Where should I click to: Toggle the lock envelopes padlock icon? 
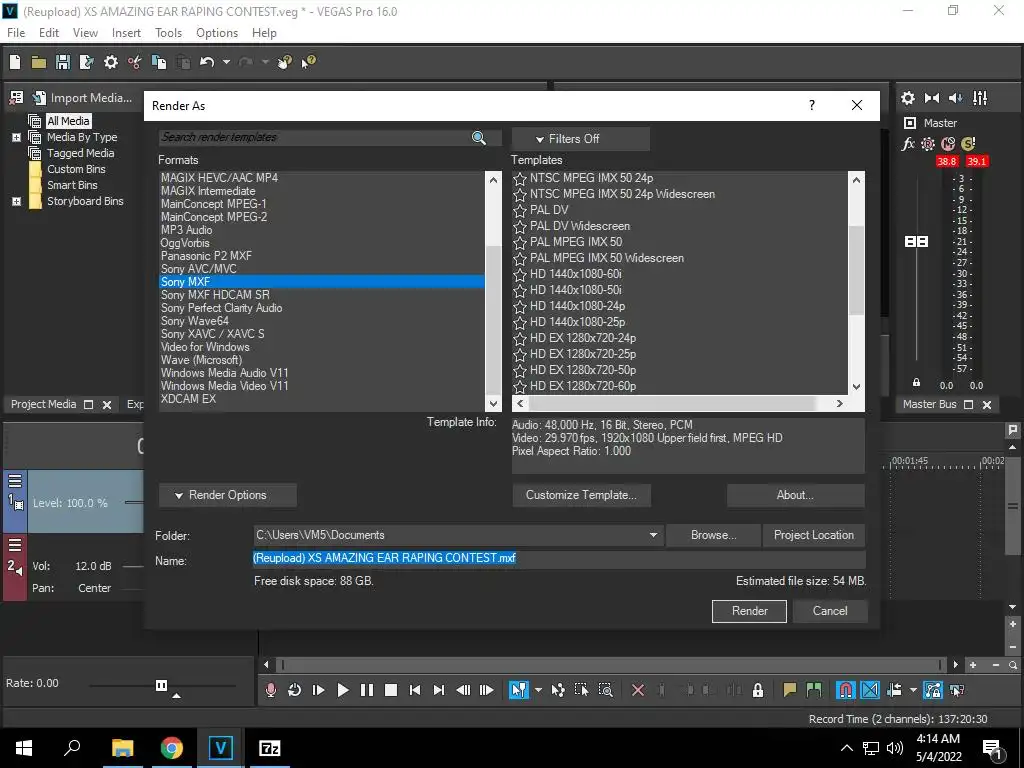pyautogui.click(x=758, y=690)
